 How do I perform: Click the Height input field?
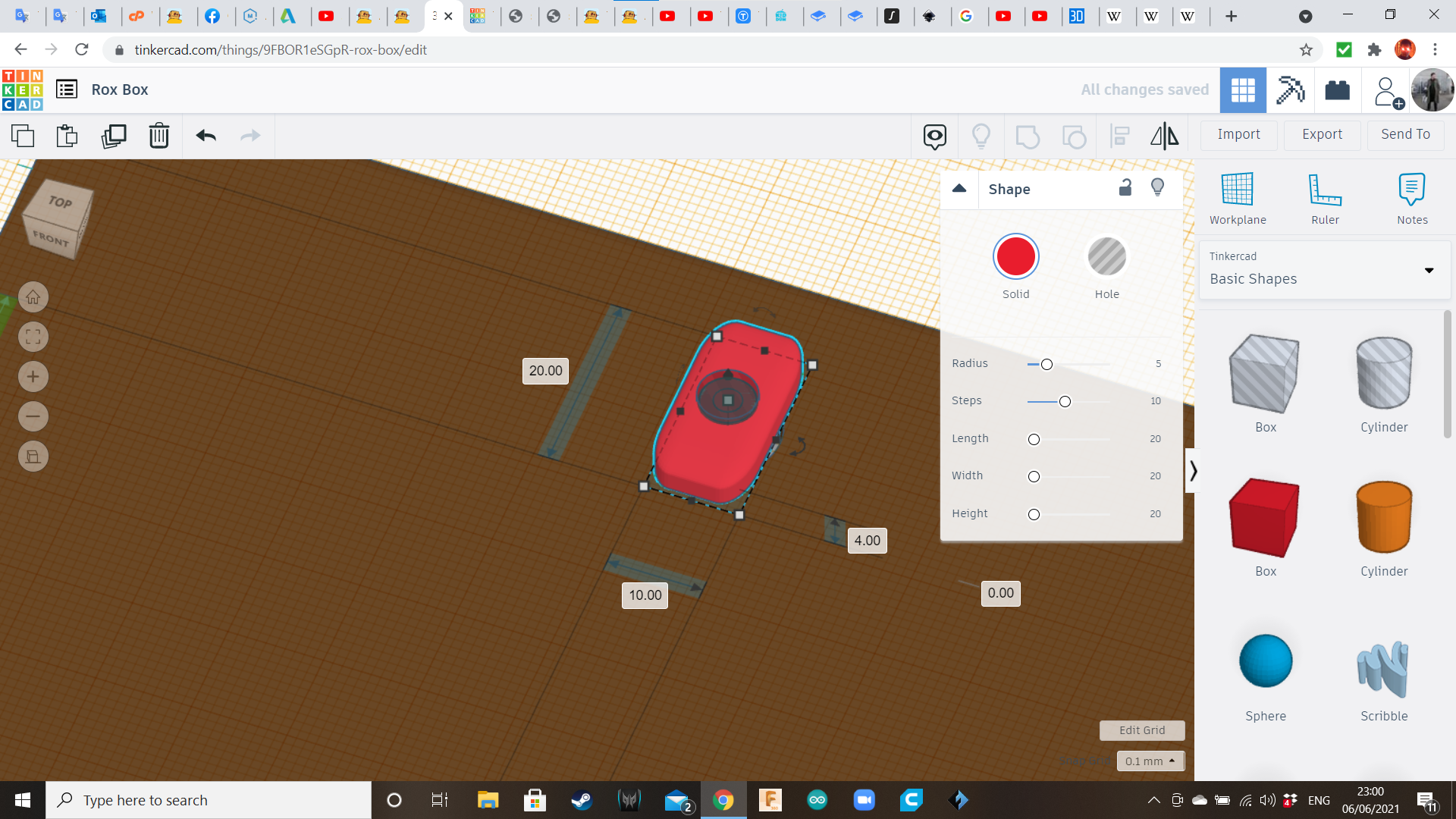point(1155,513)
